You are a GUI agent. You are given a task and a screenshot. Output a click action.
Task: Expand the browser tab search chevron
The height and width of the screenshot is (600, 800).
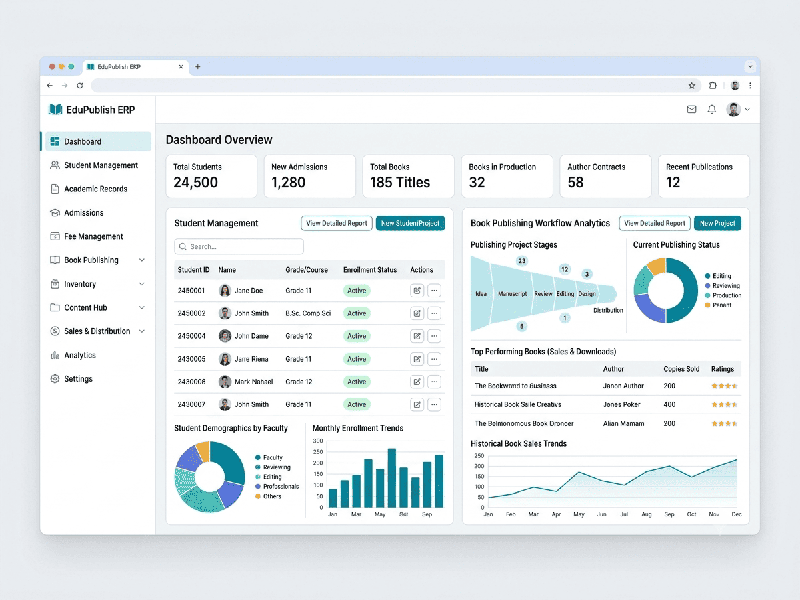coord(750,66)
